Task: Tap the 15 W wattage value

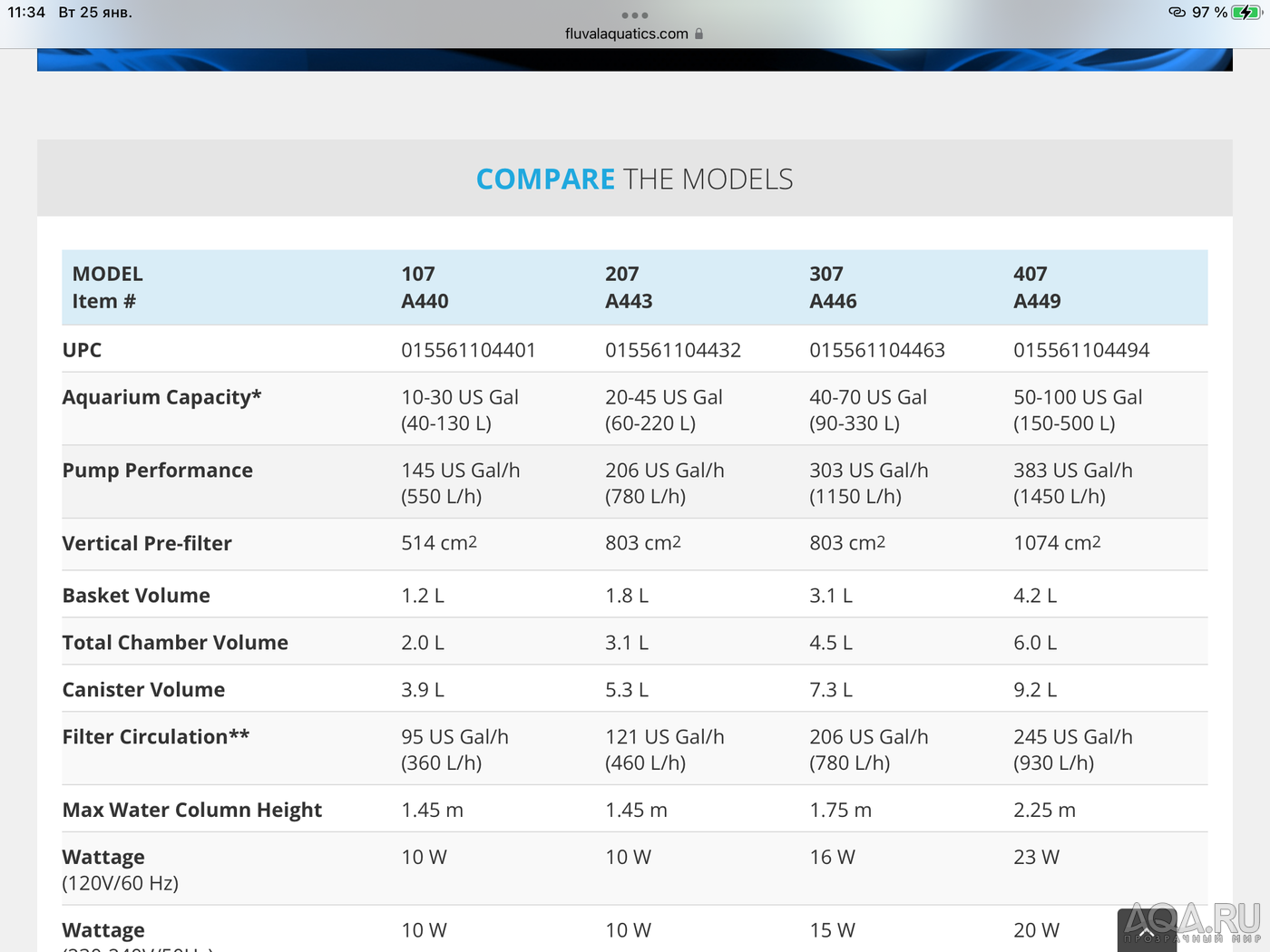Action: 832,931
